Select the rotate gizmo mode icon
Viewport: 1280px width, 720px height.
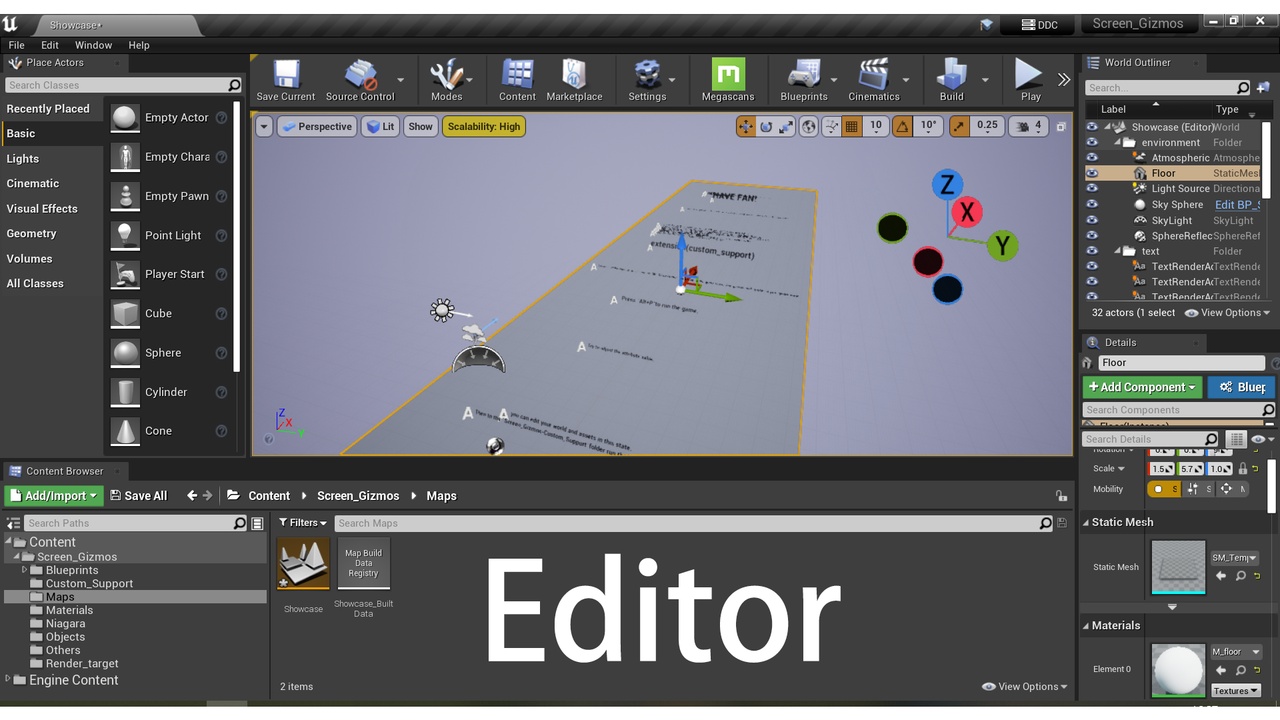[x=766, y=126]
